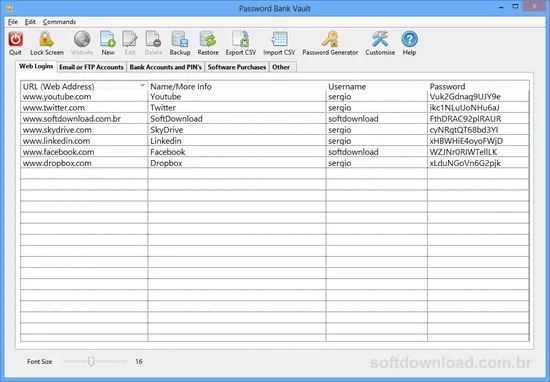Select the www.facebook.com URL cell

click(84, 152)
